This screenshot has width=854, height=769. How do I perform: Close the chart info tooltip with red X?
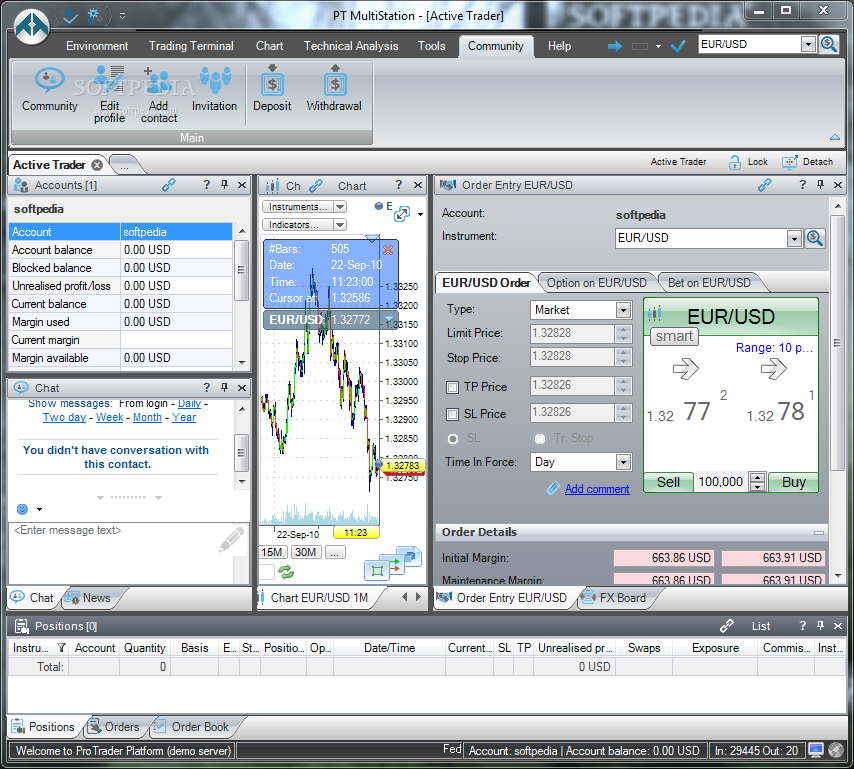click(x=388, y=250)
